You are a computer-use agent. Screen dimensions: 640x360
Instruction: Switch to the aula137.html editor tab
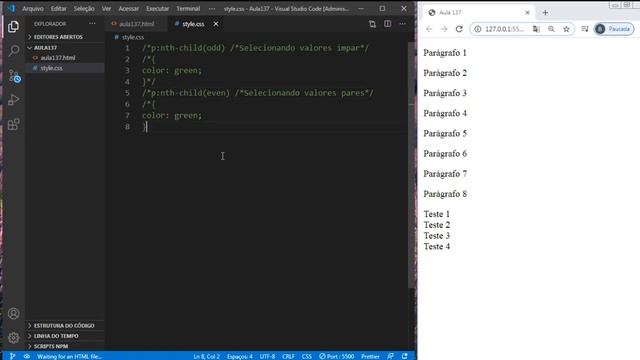pos(136,24)
